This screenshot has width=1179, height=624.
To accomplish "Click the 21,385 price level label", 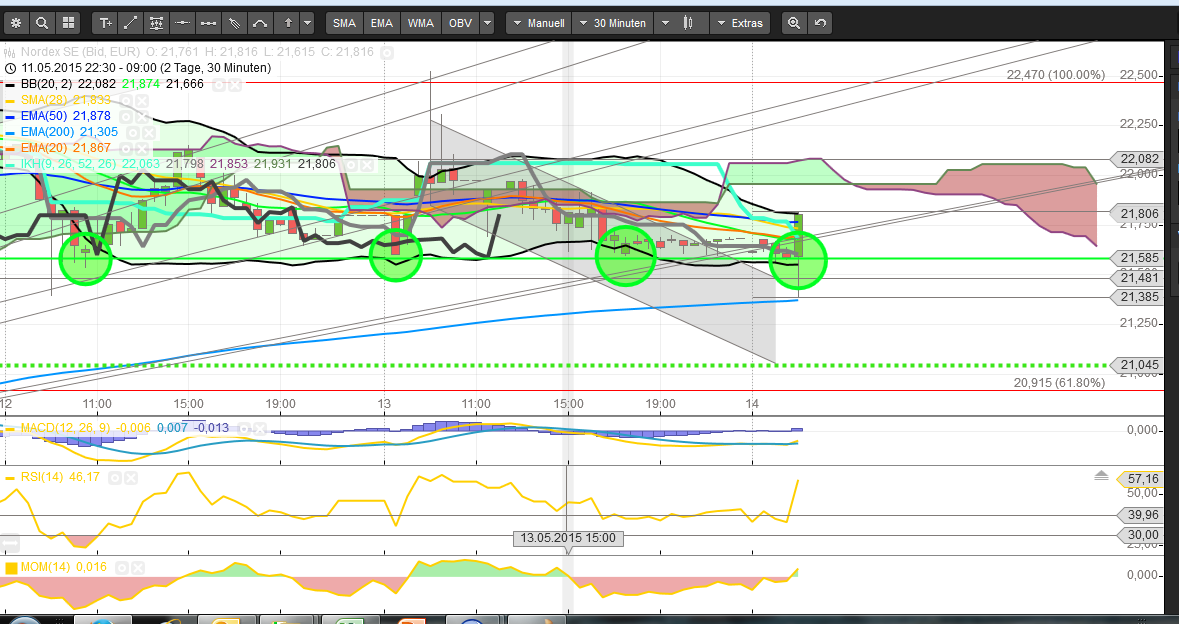I will [1139, 297].
